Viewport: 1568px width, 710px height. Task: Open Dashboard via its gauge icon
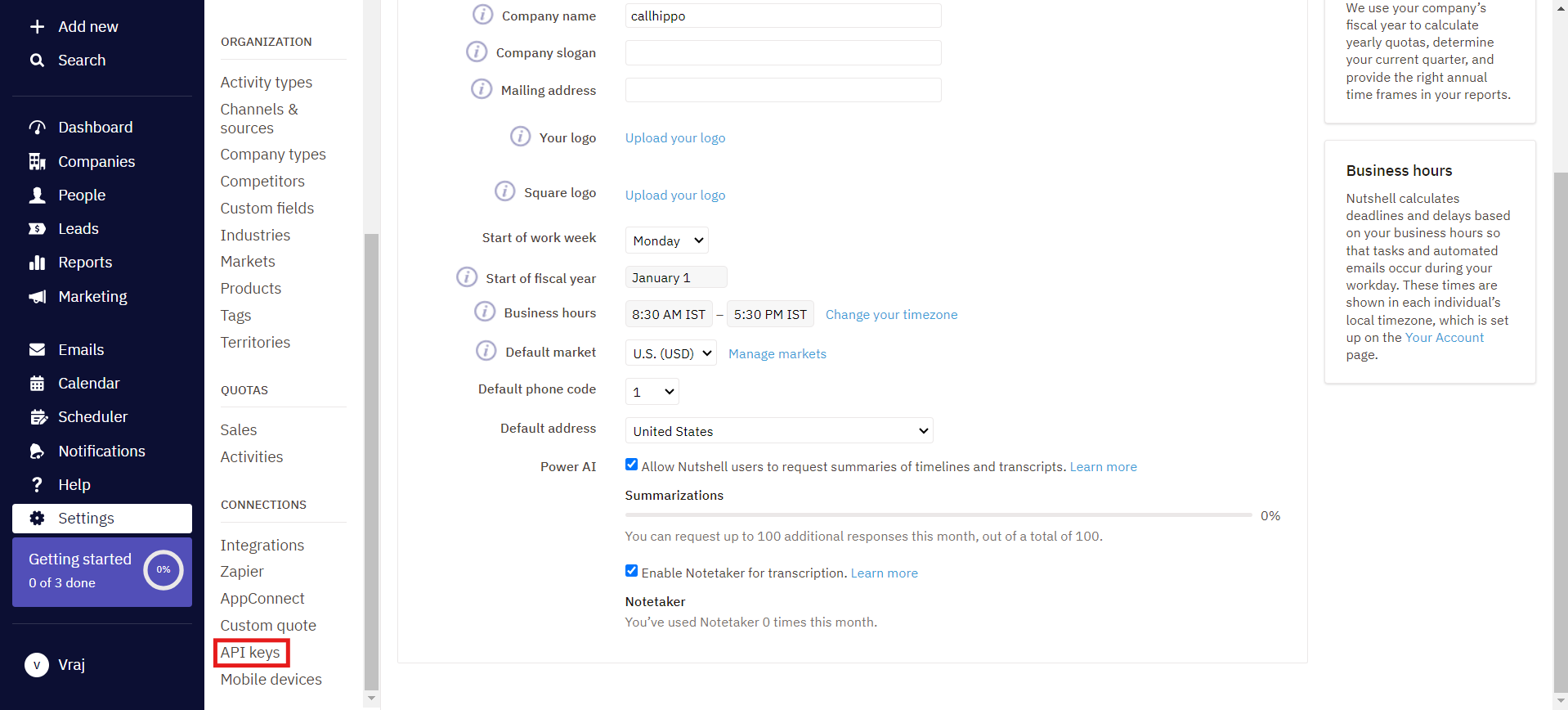(x=37, y=128)
